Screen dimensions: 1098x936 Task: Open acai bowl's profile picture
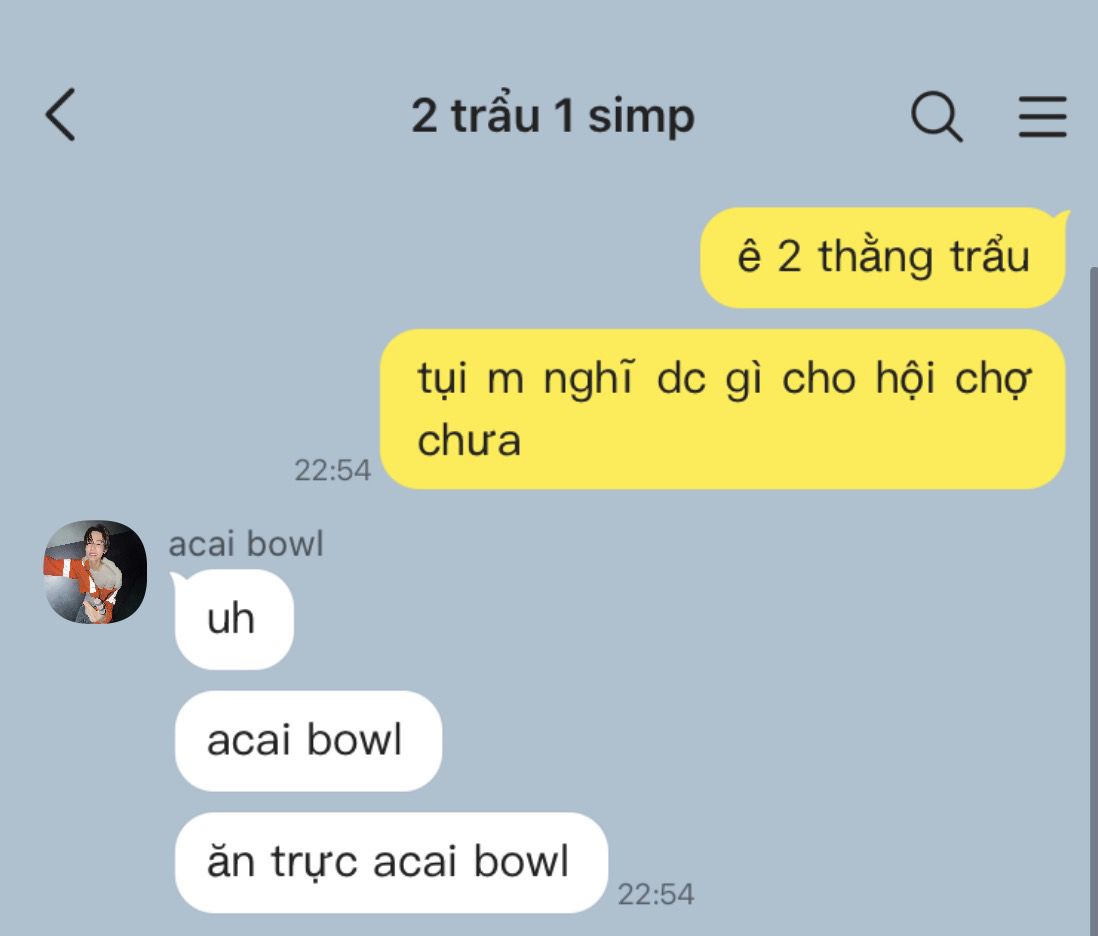coord(95,571)
